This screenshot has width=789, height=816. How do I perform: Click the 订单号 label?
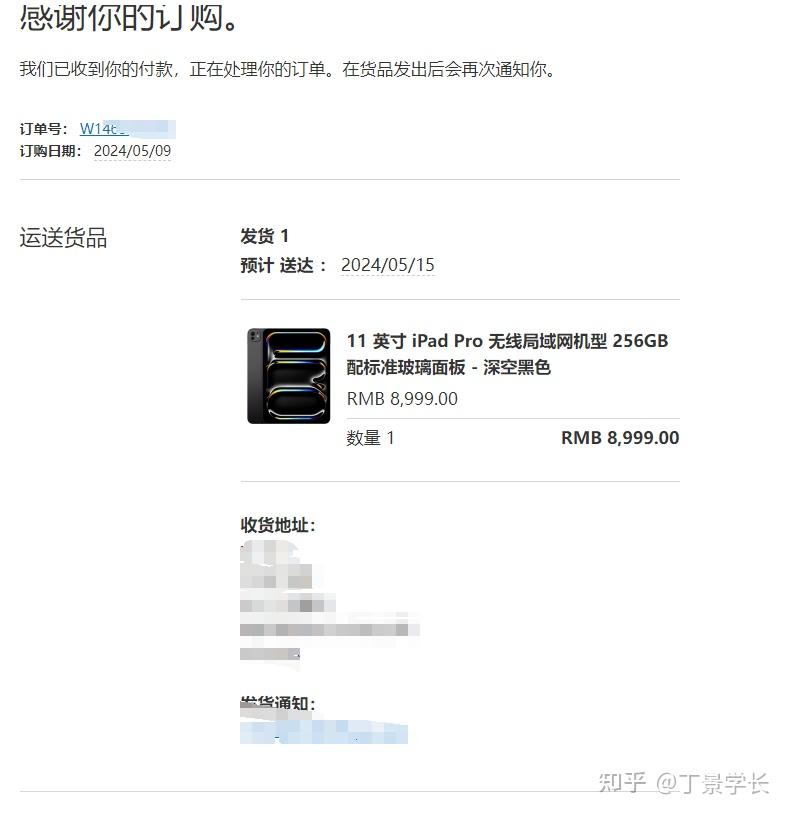point(44,129)
